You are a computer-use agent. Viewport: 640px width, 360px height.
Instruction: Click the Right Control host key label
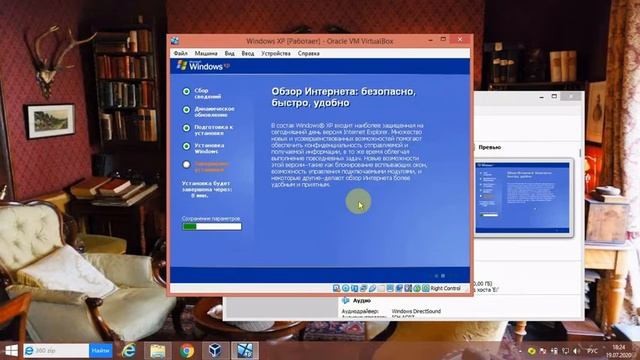[x=445, y=288]
